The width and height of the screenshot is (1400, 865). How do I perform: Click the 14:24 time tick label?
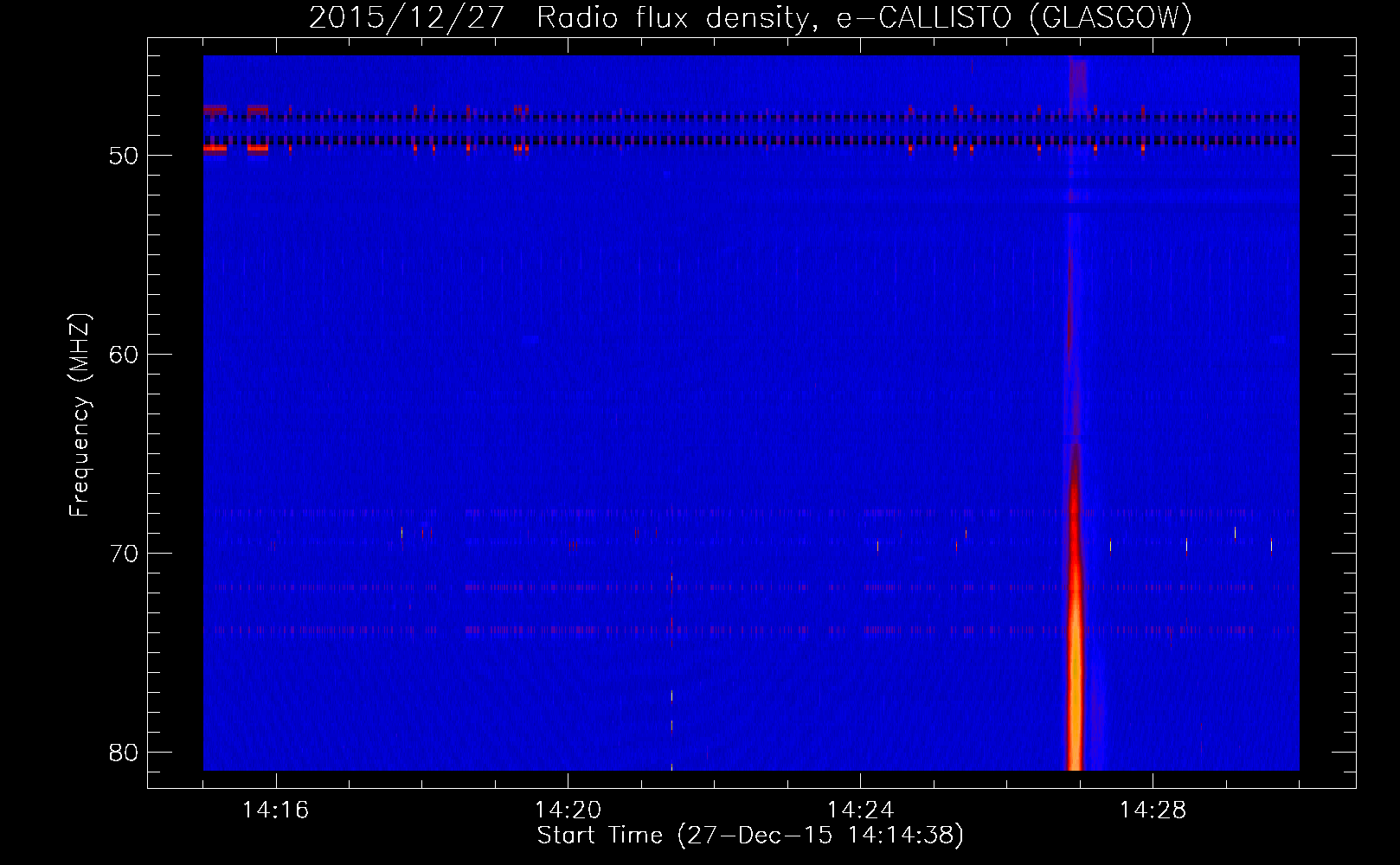coord(860,811)
